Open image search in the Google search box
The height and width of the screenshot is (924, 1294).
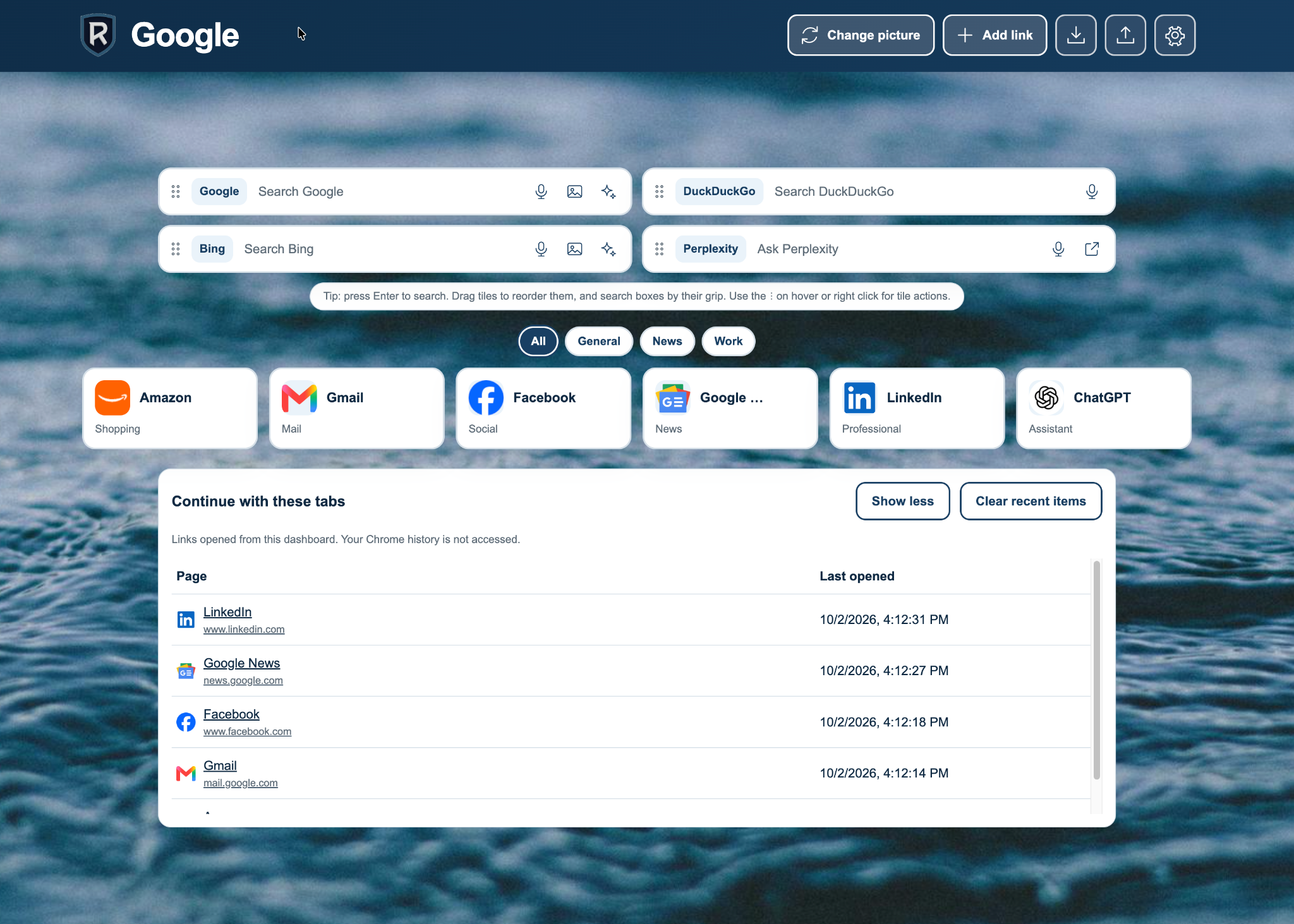pyautogui.click(x=574, y=191)
